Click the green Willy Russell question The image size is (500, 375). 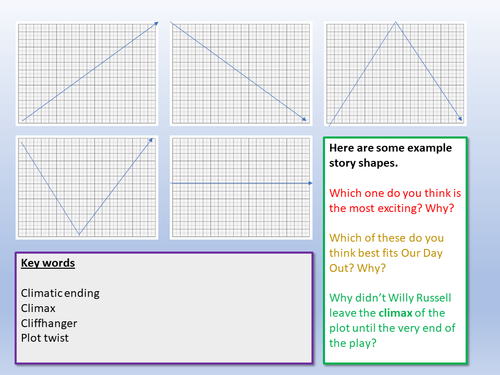tap(392, 320)
